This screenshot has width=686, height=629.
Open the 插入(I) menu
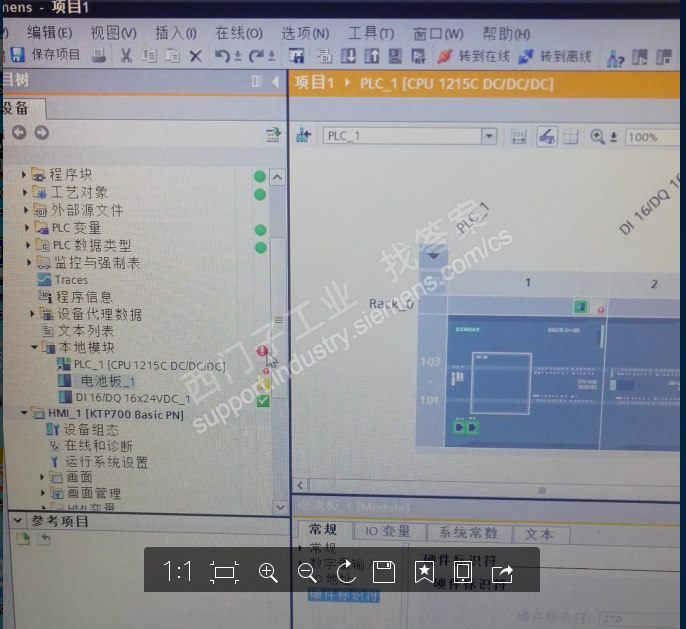(x=175, y=33)
